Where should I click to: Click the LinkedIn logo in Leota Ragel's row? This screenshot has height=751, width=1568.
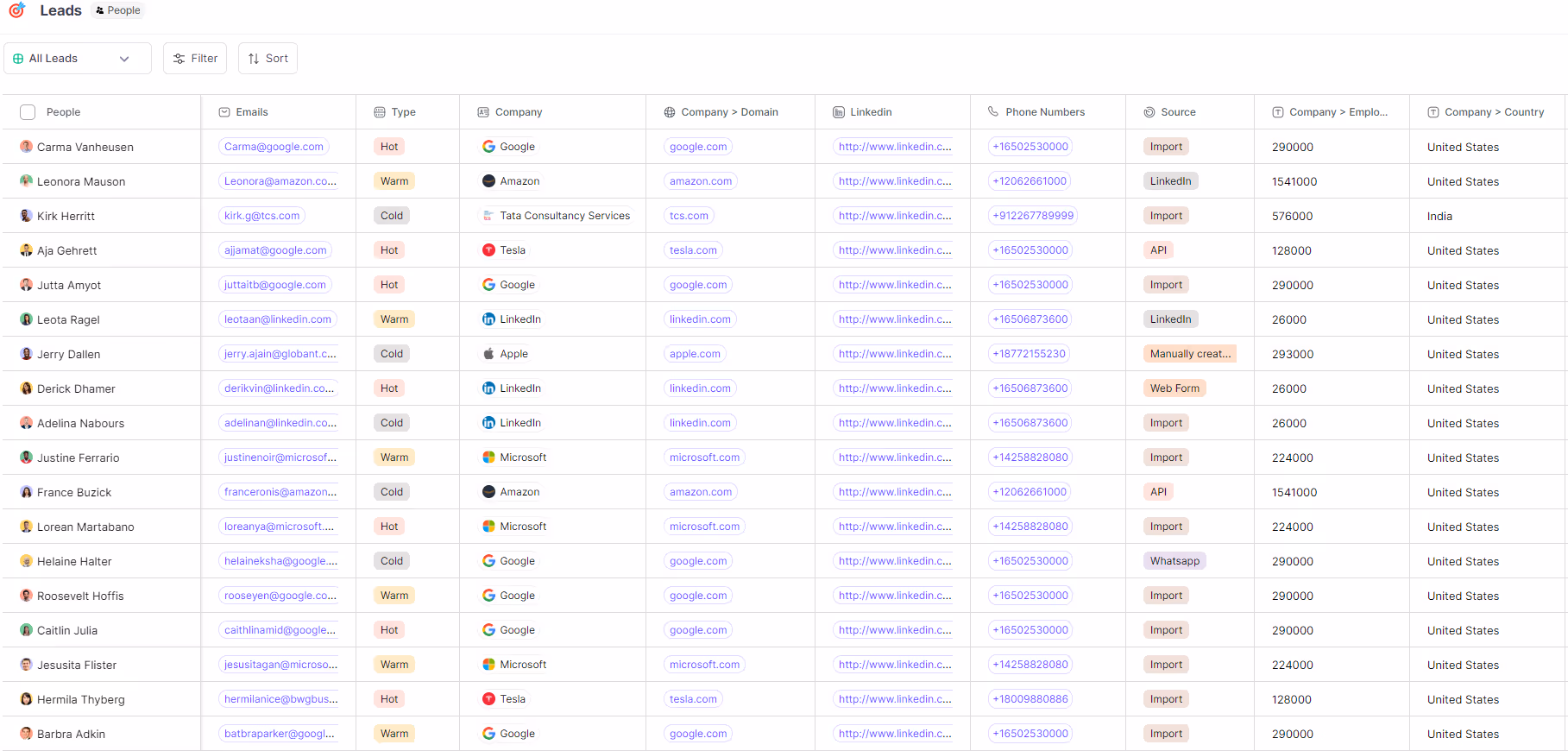coord(488,319)
